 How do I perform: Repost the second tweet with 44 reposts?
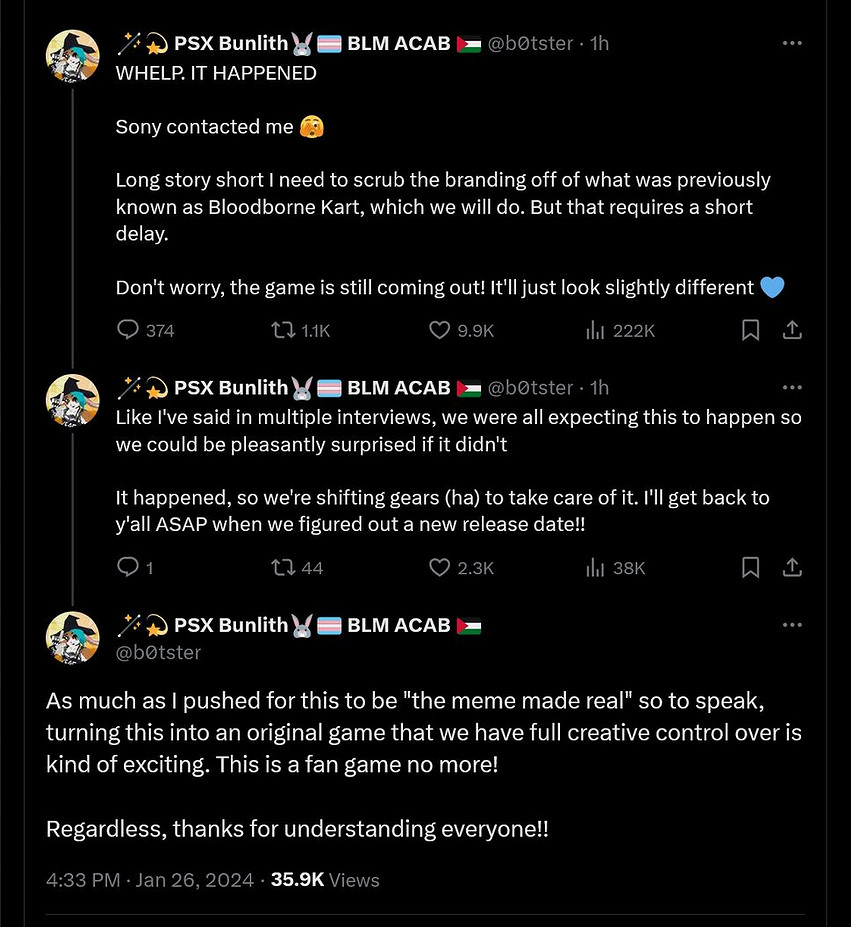(x=284, y=567)
